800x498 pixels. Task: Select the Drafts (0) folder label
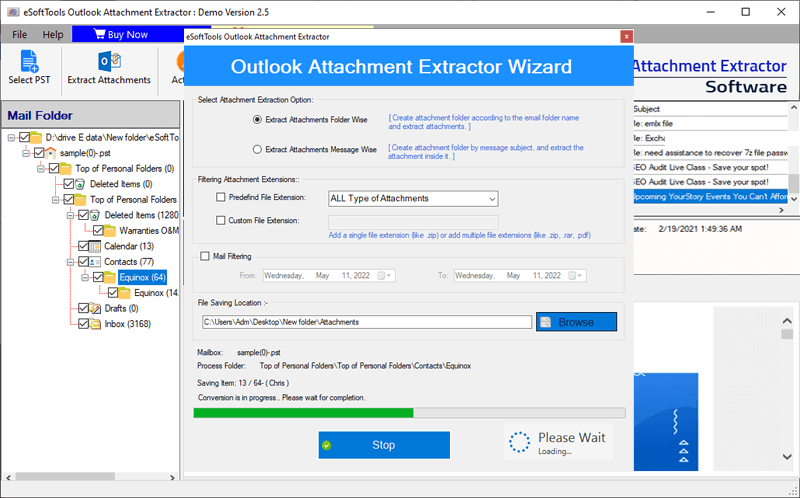[121, 308]
